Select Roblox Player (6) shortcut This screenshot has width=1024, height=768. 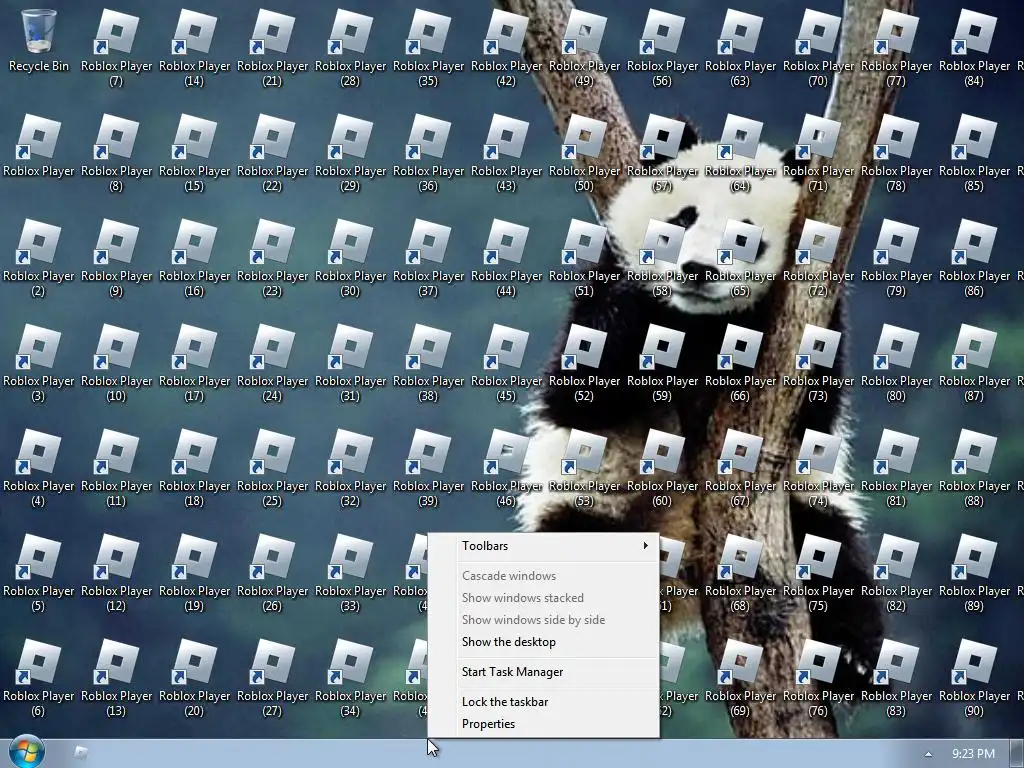(38, 678)
